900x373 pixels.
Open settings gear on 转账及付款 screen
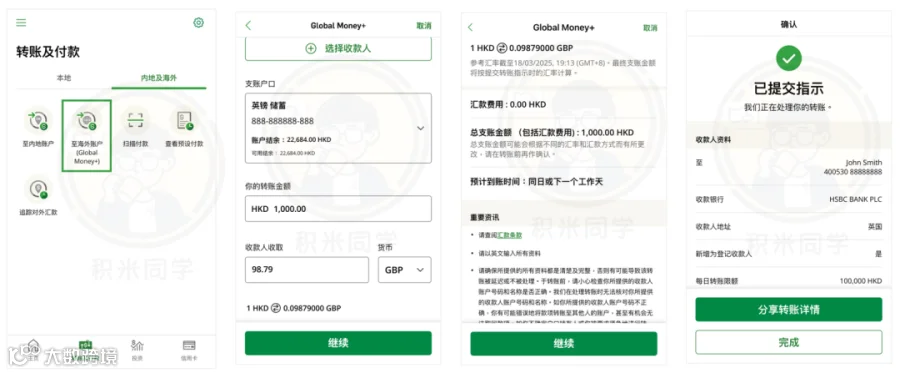click(199, 23)
